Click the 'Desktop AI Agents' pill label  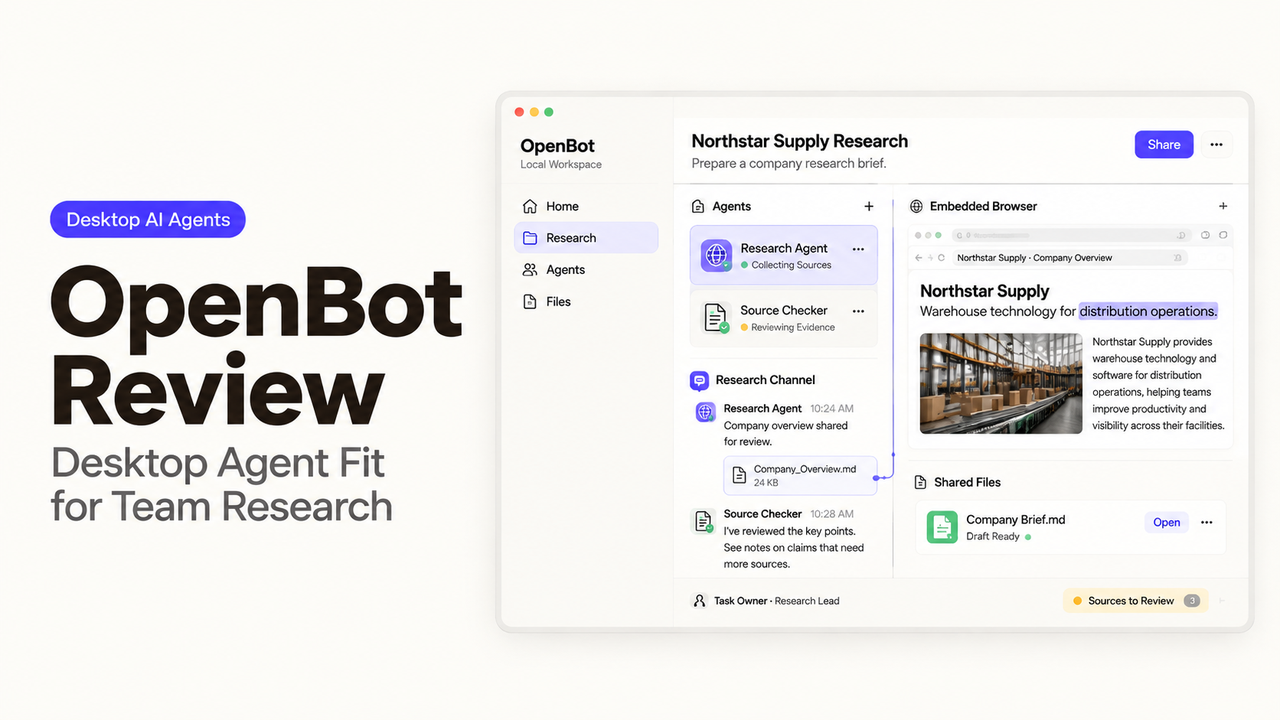tap(148, 220)
